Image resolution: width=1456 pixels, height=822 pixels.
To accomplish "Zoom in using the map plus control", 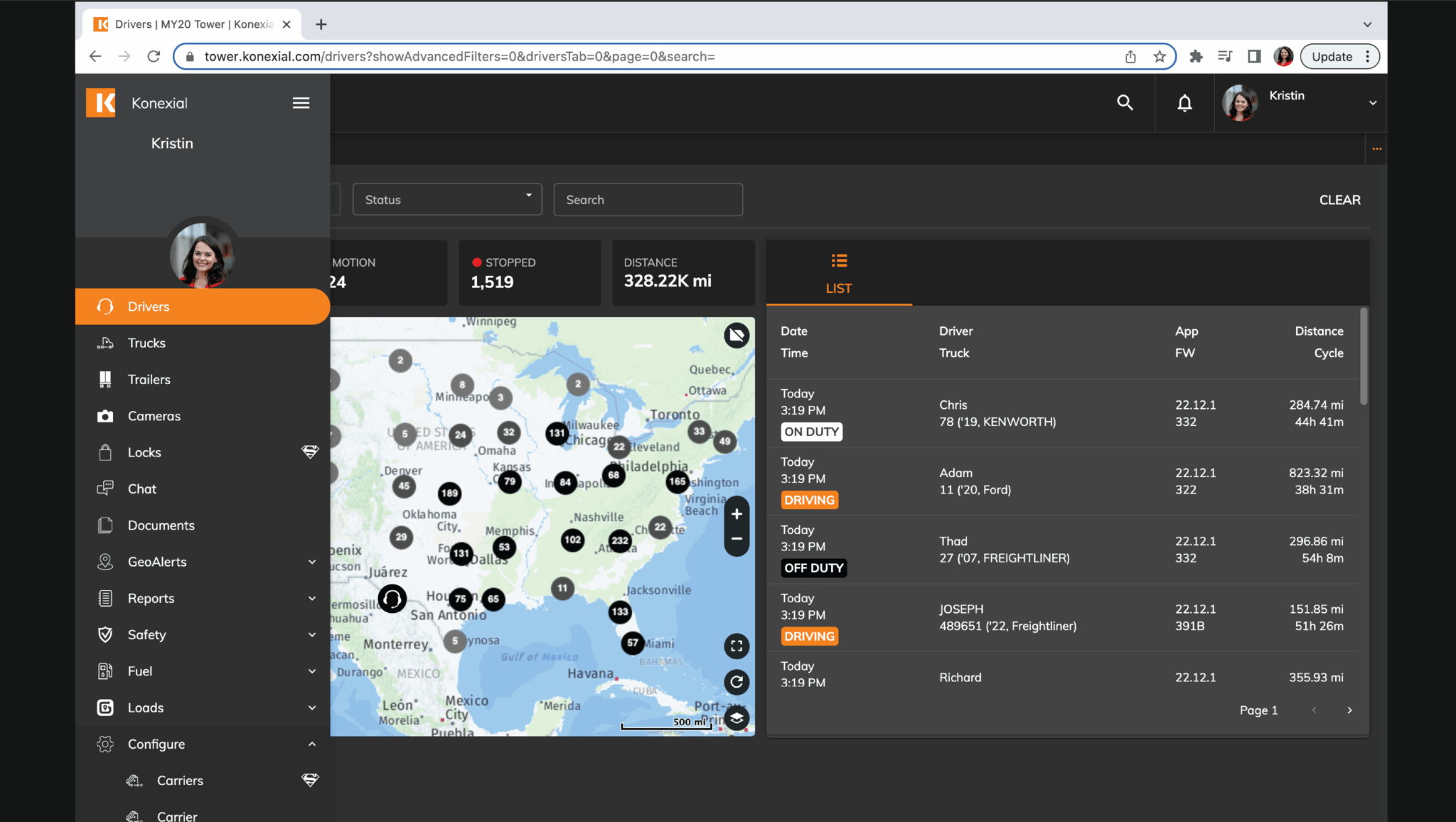I will coord(737,513).
